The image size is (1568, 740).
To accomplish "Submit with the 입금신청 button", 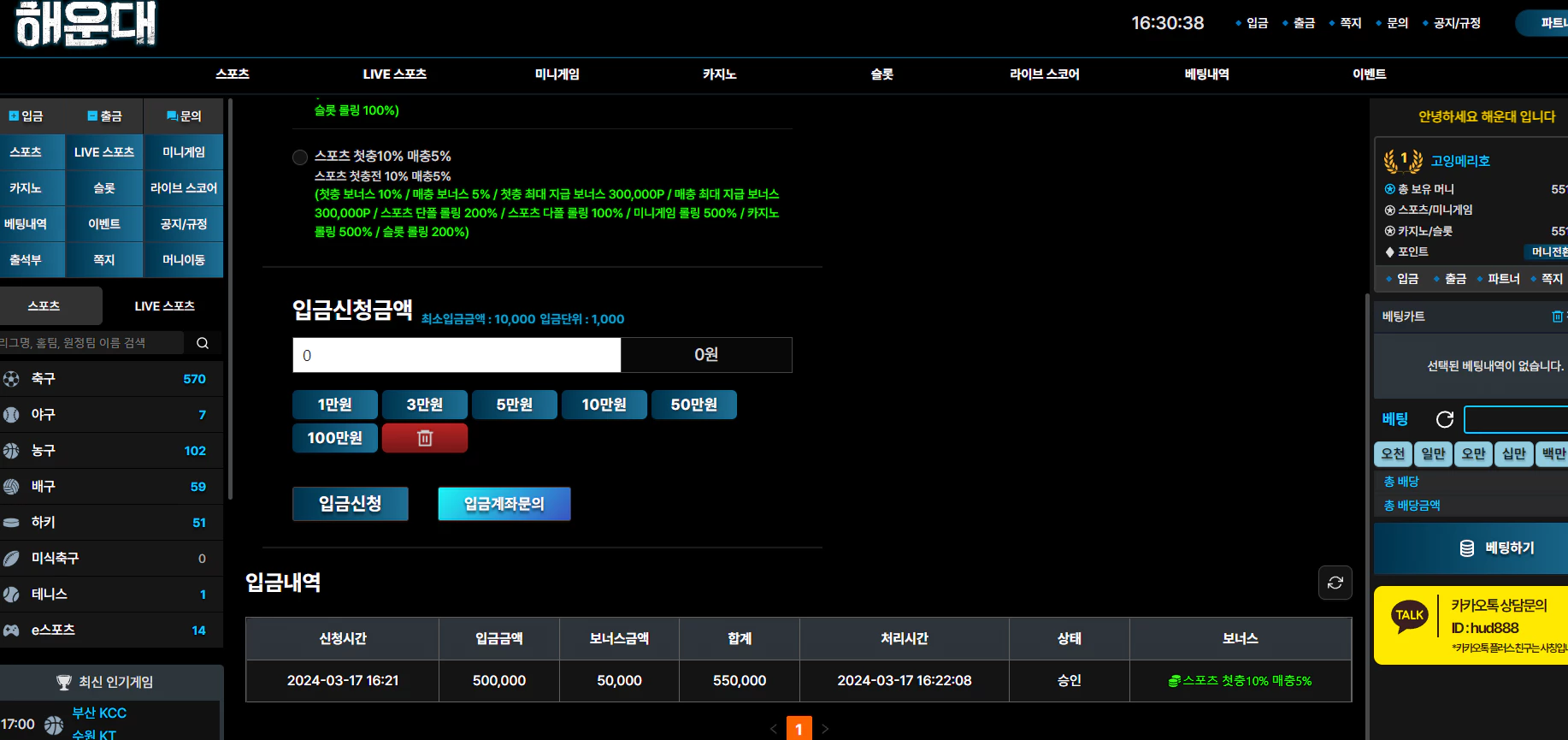I will (x=351, y=504).
